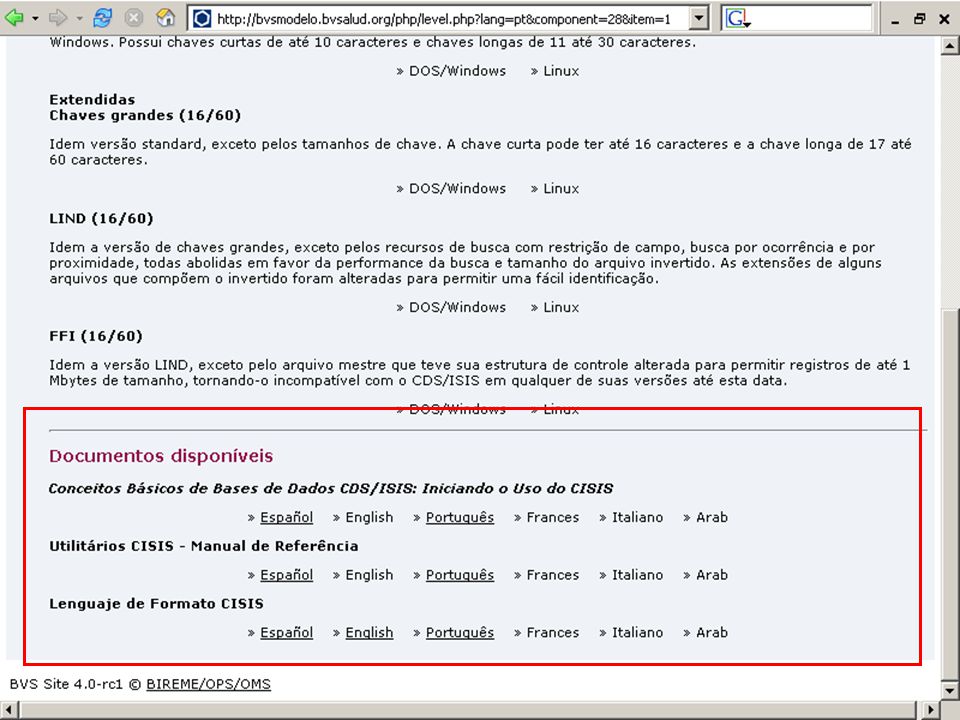
Task: Open Italiano link for Utilitários CISIS manual
Action: [x=637, y=576]
